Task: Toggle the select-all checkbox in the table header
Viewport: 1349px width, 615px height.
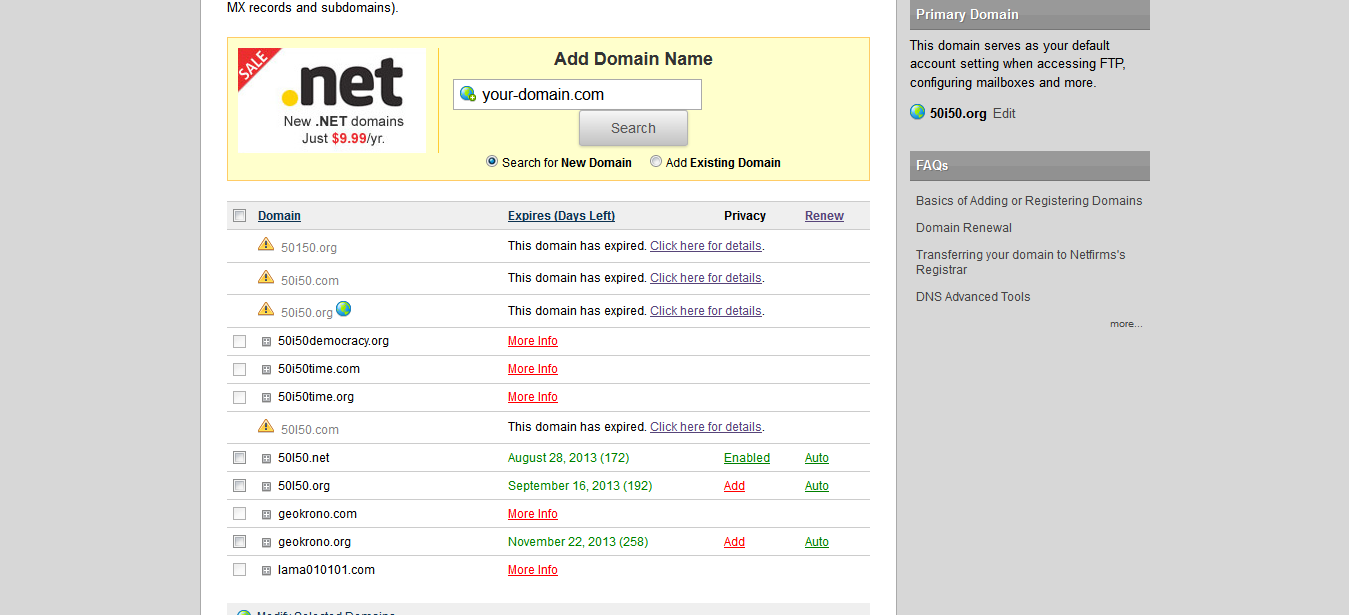Action: [x=240, y=216]
